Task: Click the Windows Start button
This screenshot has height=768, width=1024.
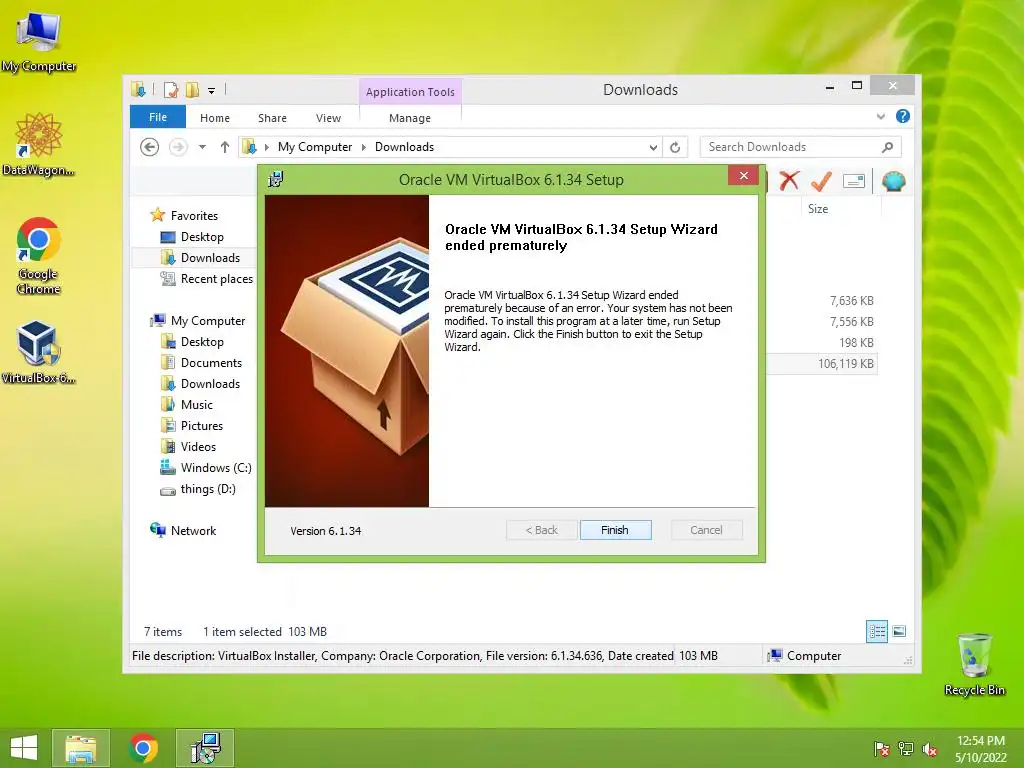Action: click(x=24, y=748)
